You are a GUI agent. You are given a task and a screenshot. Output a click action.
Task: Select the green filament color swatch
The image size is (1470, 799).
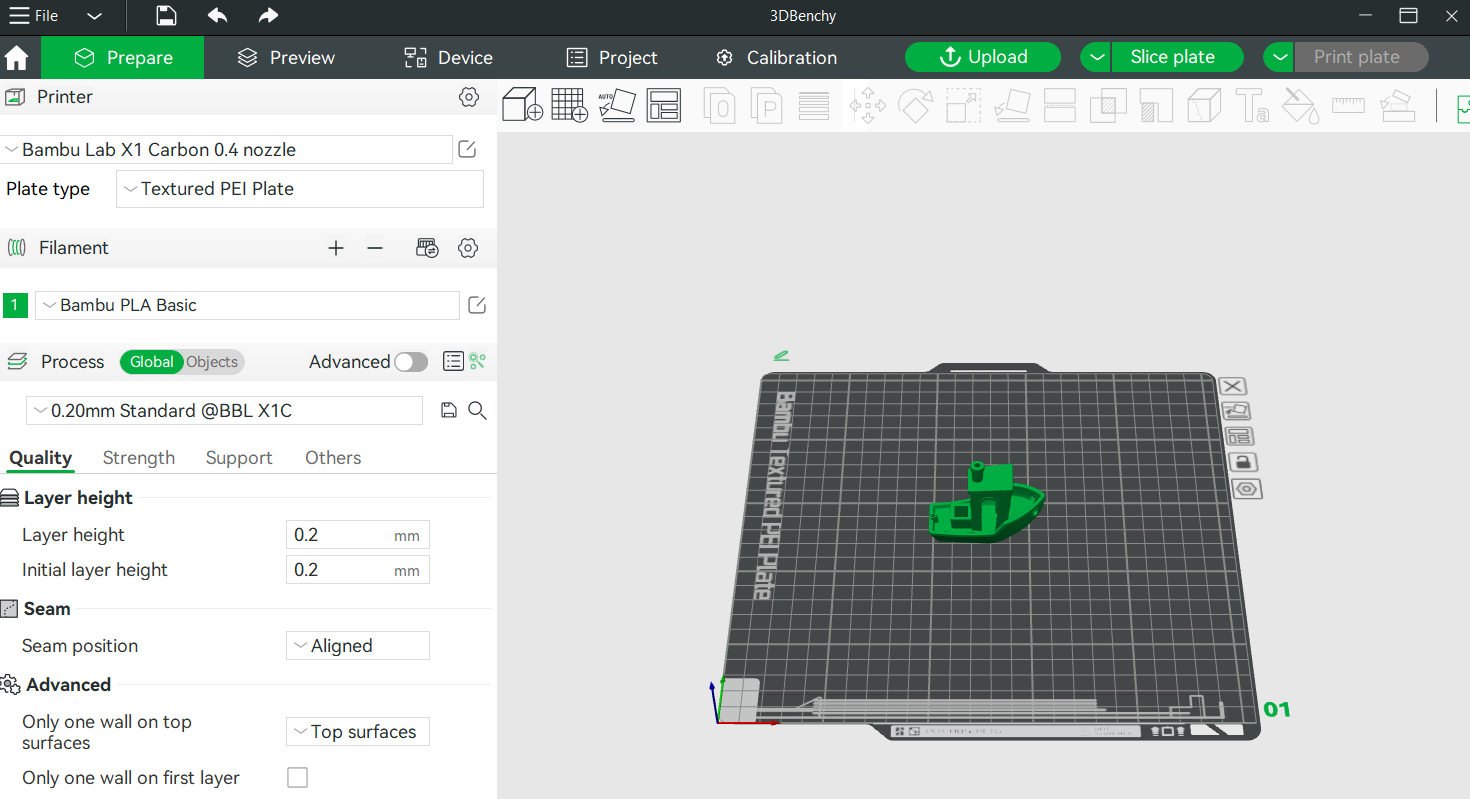(15, 305)
